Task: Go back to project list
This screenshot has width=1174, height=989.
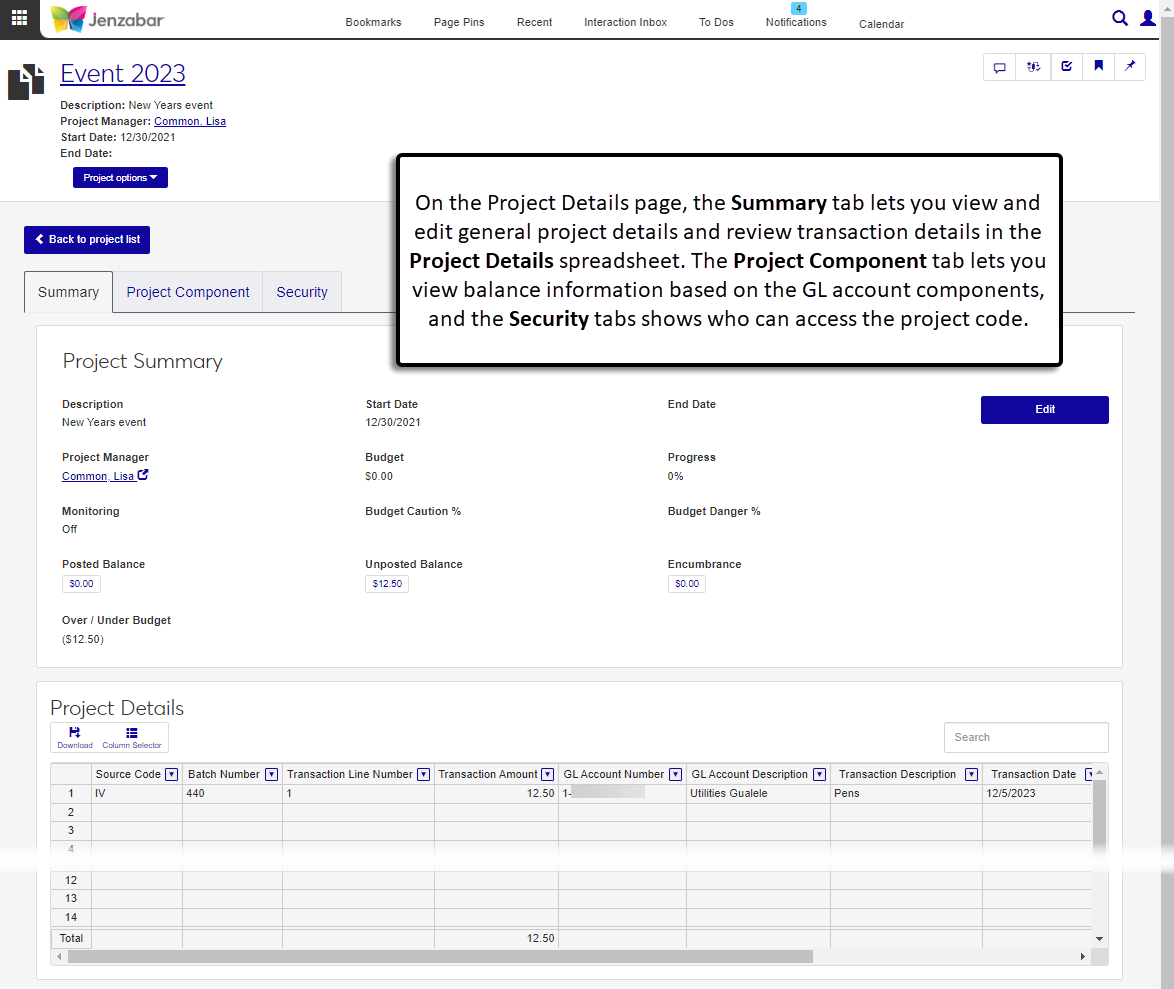Action: click(87, 240)
